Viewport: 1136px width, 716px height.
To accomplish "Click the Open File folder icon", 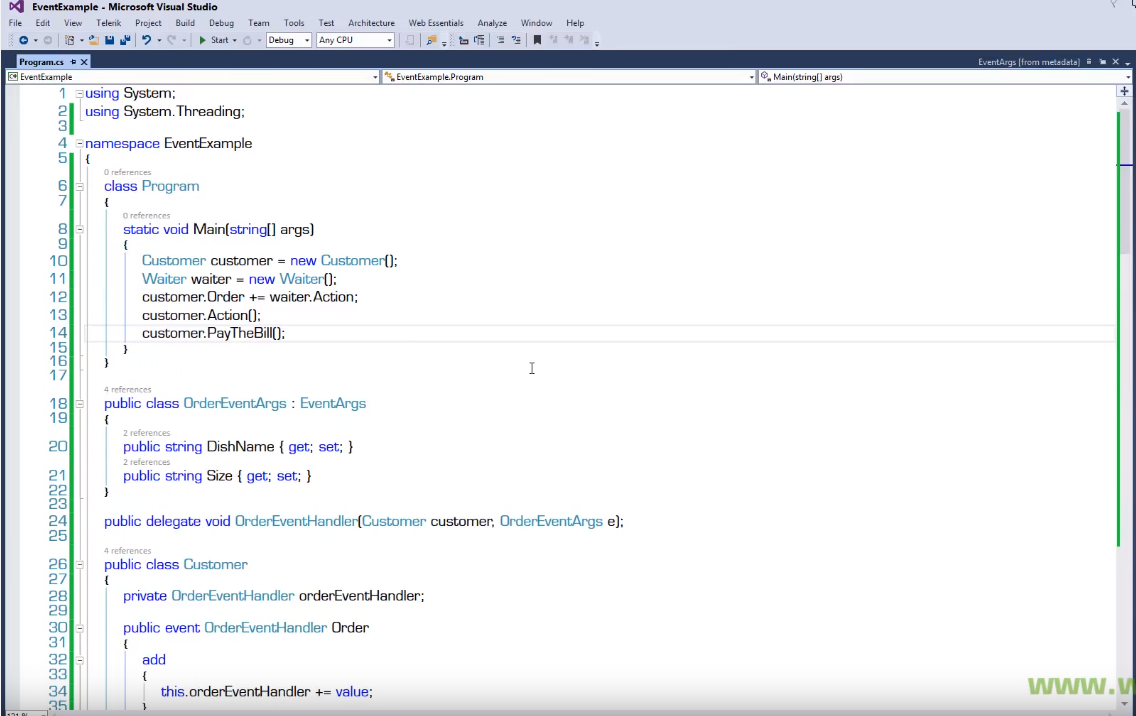I will (x=94, y=41).
